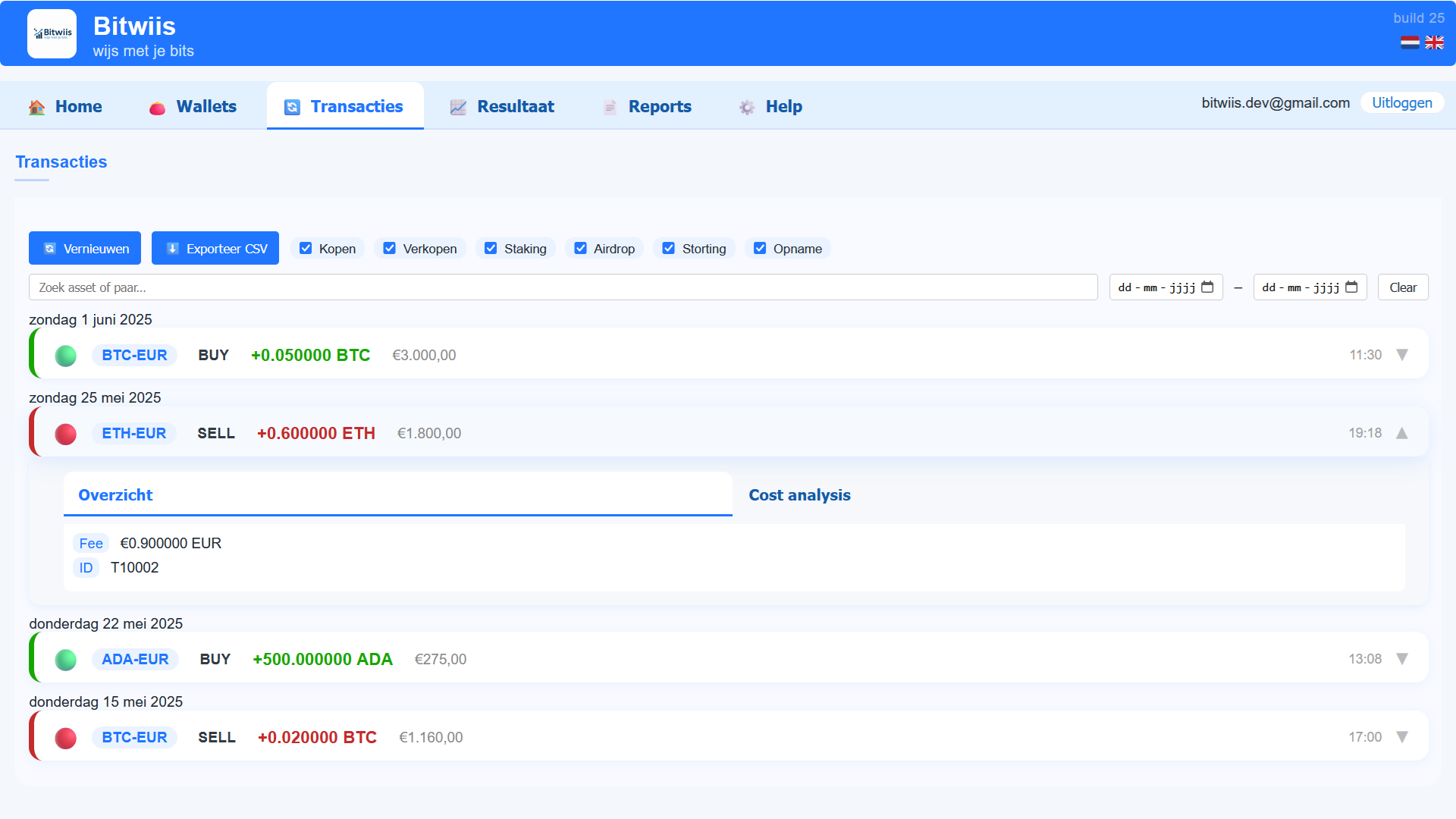This screenshot has height=819, width=1456.
Task: Switch language to Dutch flag
Action: (1410, 42)
